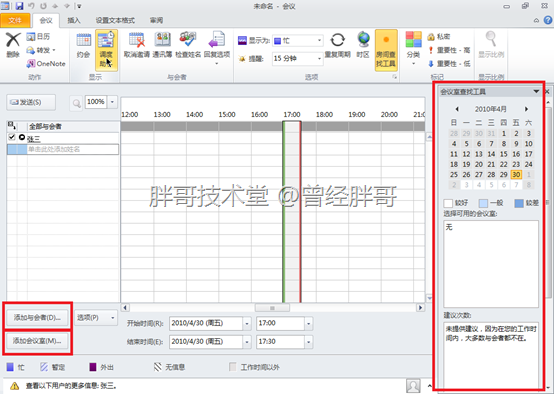The width and height of the screenshot is (554, 394).
Task: Uncheck the checkbox next to 张三
Action: click(12, 137)
